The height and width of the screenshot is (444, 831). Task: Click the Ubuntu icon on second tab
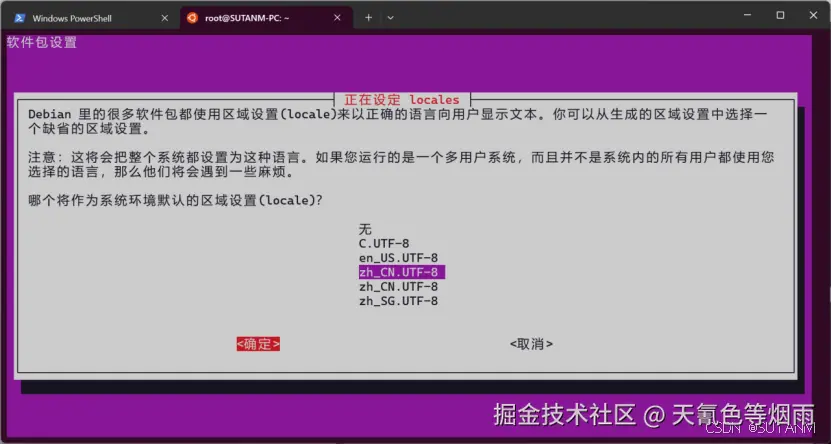coord(192,18)
